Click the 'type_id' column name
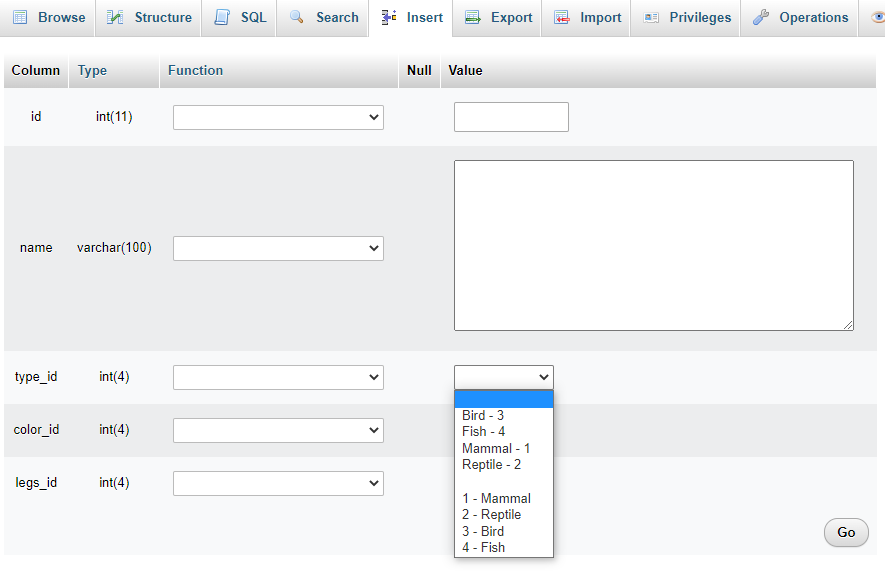 click(36, 377)
